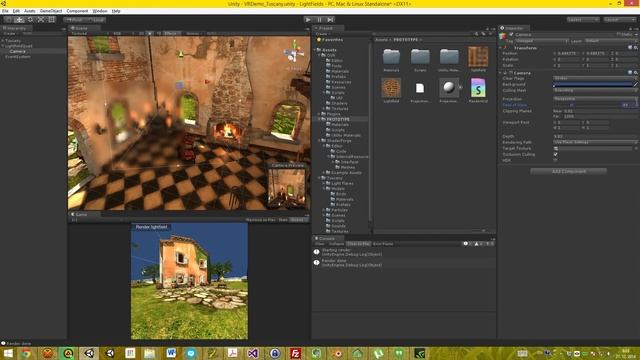Open the Help menu

(x=116, y=11)
